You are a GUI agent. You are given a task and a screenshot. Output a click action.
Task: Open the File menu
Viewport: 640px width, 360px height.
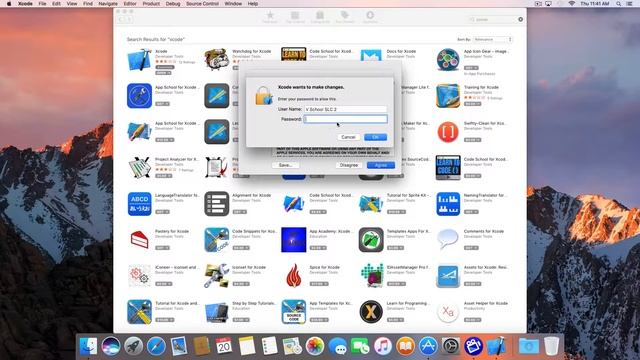coord(42,4)
